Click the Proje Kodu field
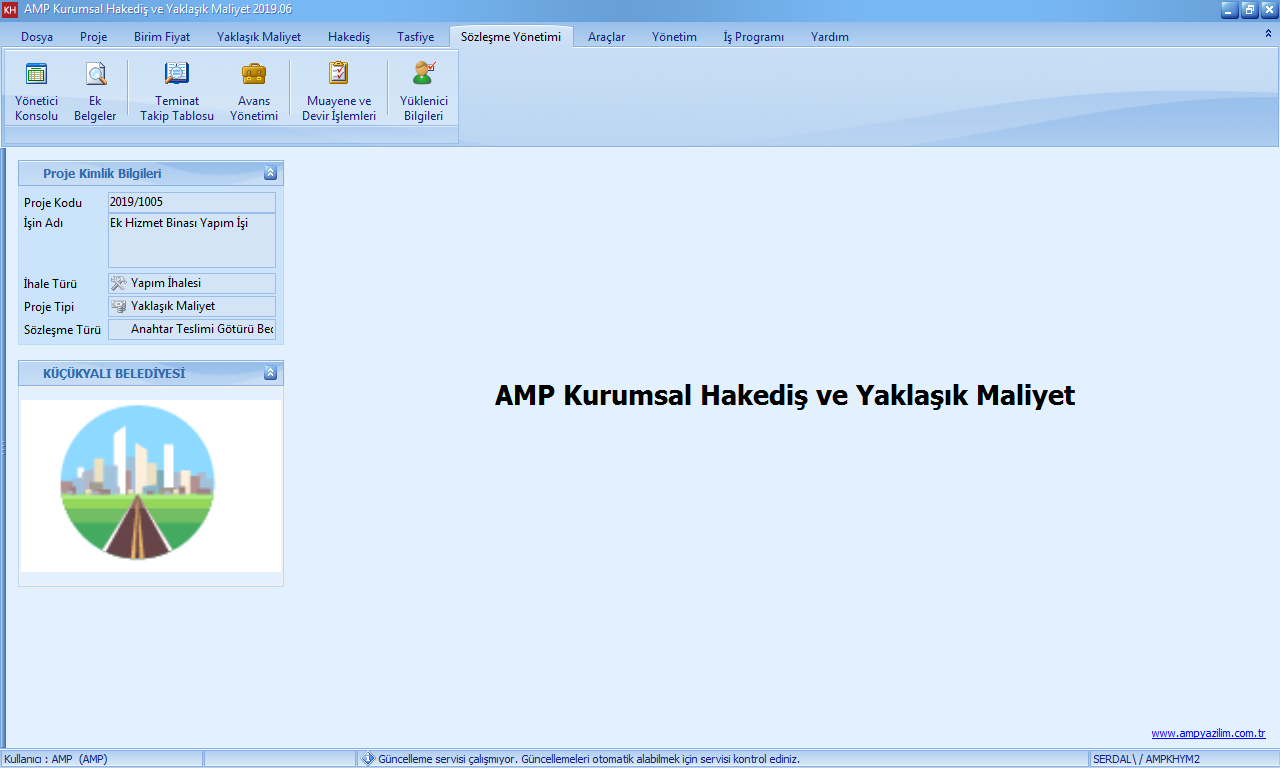The image size is (1280, 768). click(x=191, y=202)
